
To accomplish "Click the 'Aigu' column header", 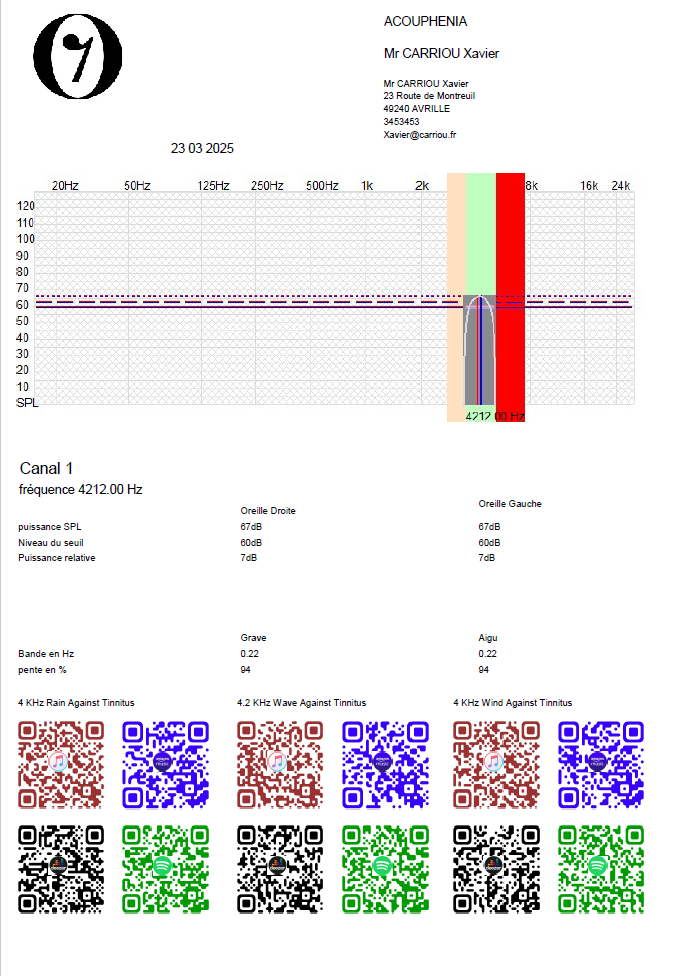I will [488, 637].
